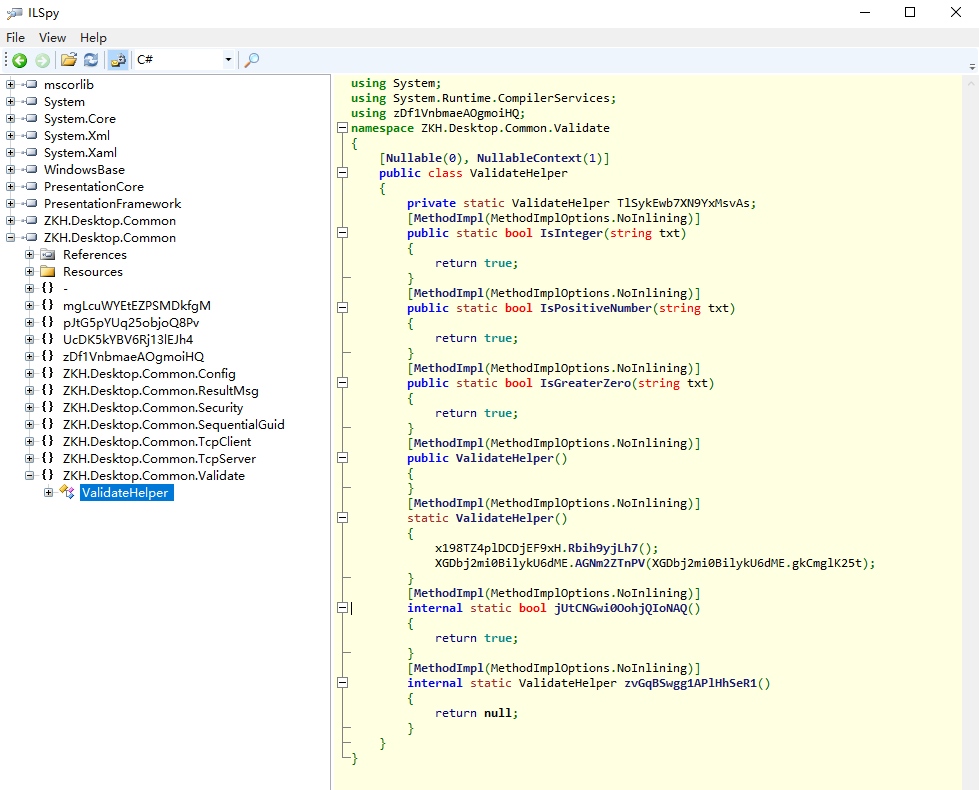The image size is (979, 790).
Task: Minimize the ILSpy window
Action: tap(865, 12)
